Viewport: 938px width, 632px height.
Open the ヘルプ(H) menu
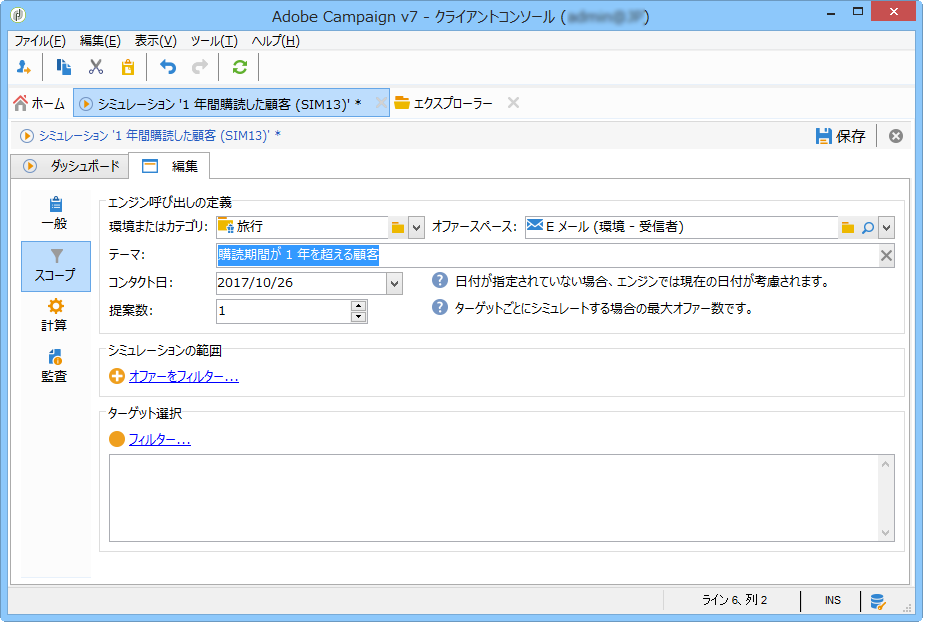tap(276, 41)
